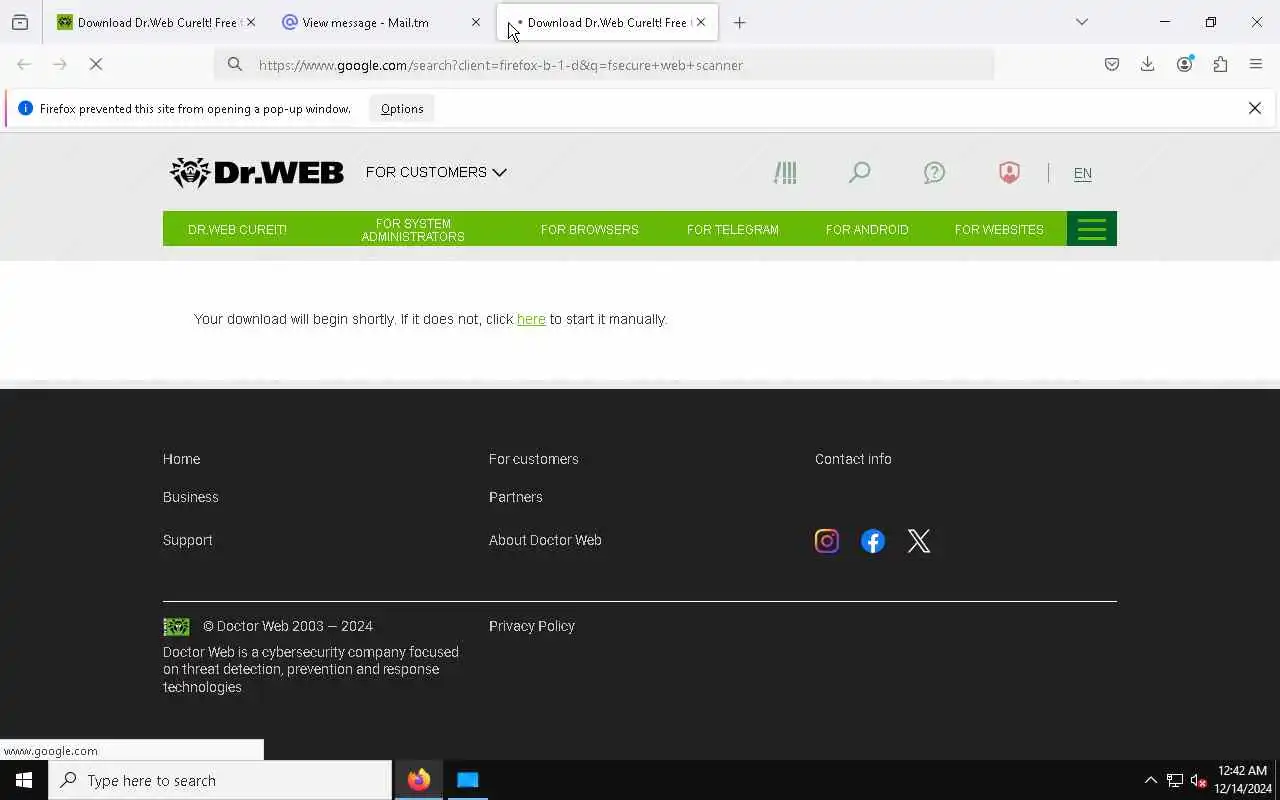Open Dr.Web X (Twitter) icon
Screen dimensions: 1280x800
(x=919, y=541)
